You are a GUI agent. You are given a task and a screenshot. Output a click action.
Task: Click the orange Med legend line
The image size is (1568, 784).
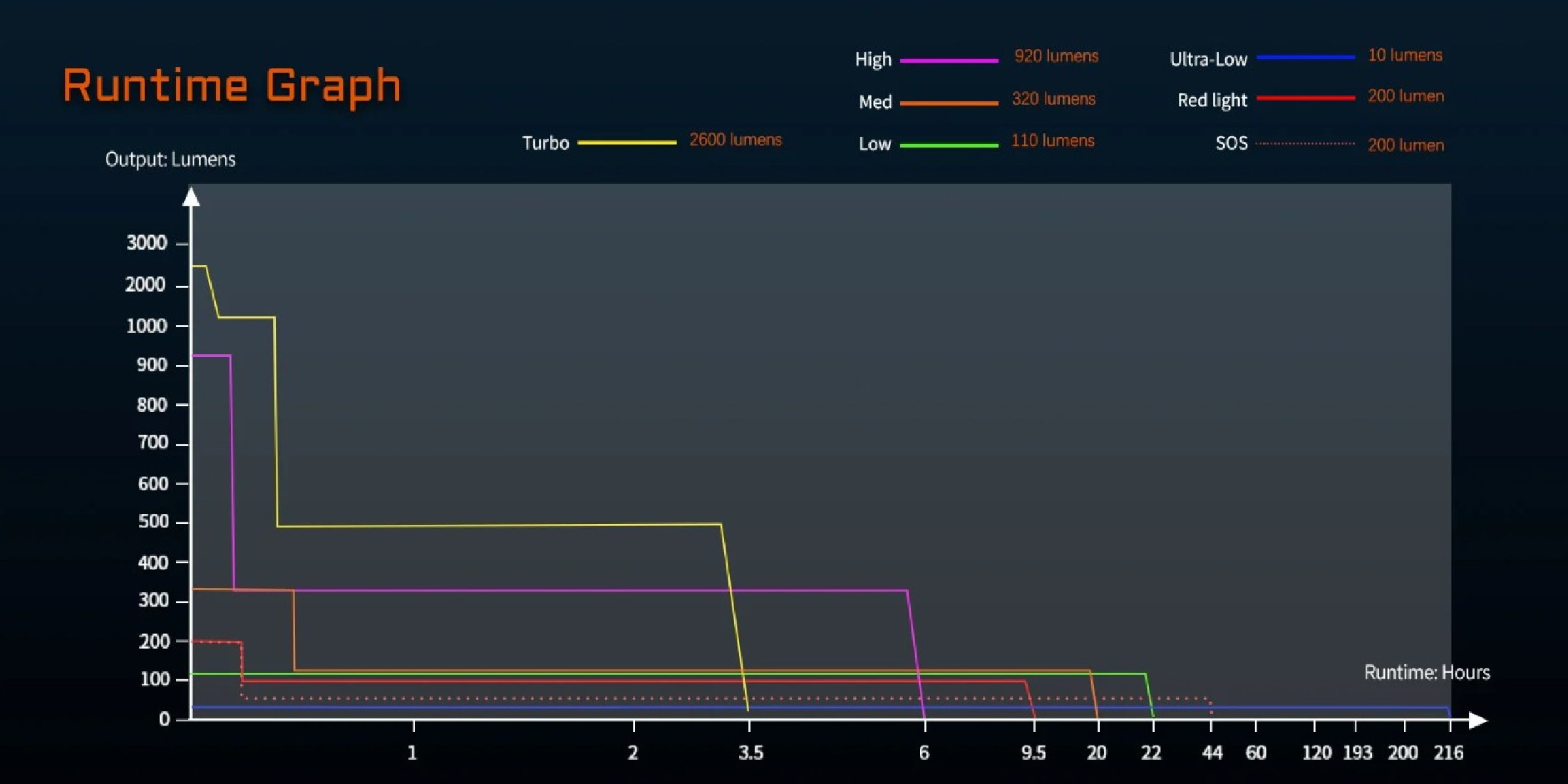pyautogui.click(x=949, y=103)
